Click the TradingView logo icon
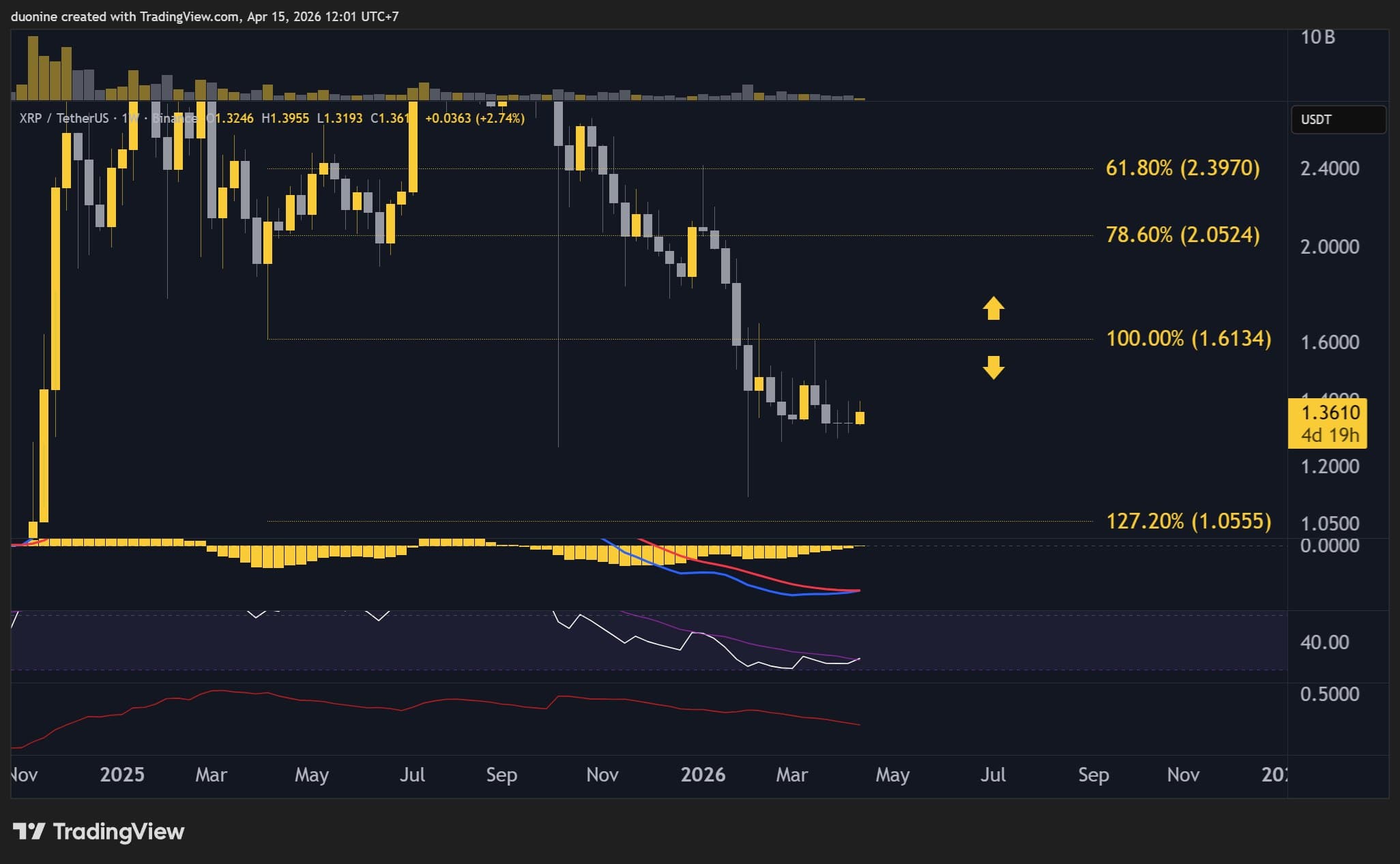Viewport: 1400px width, 864px height. 31,832
